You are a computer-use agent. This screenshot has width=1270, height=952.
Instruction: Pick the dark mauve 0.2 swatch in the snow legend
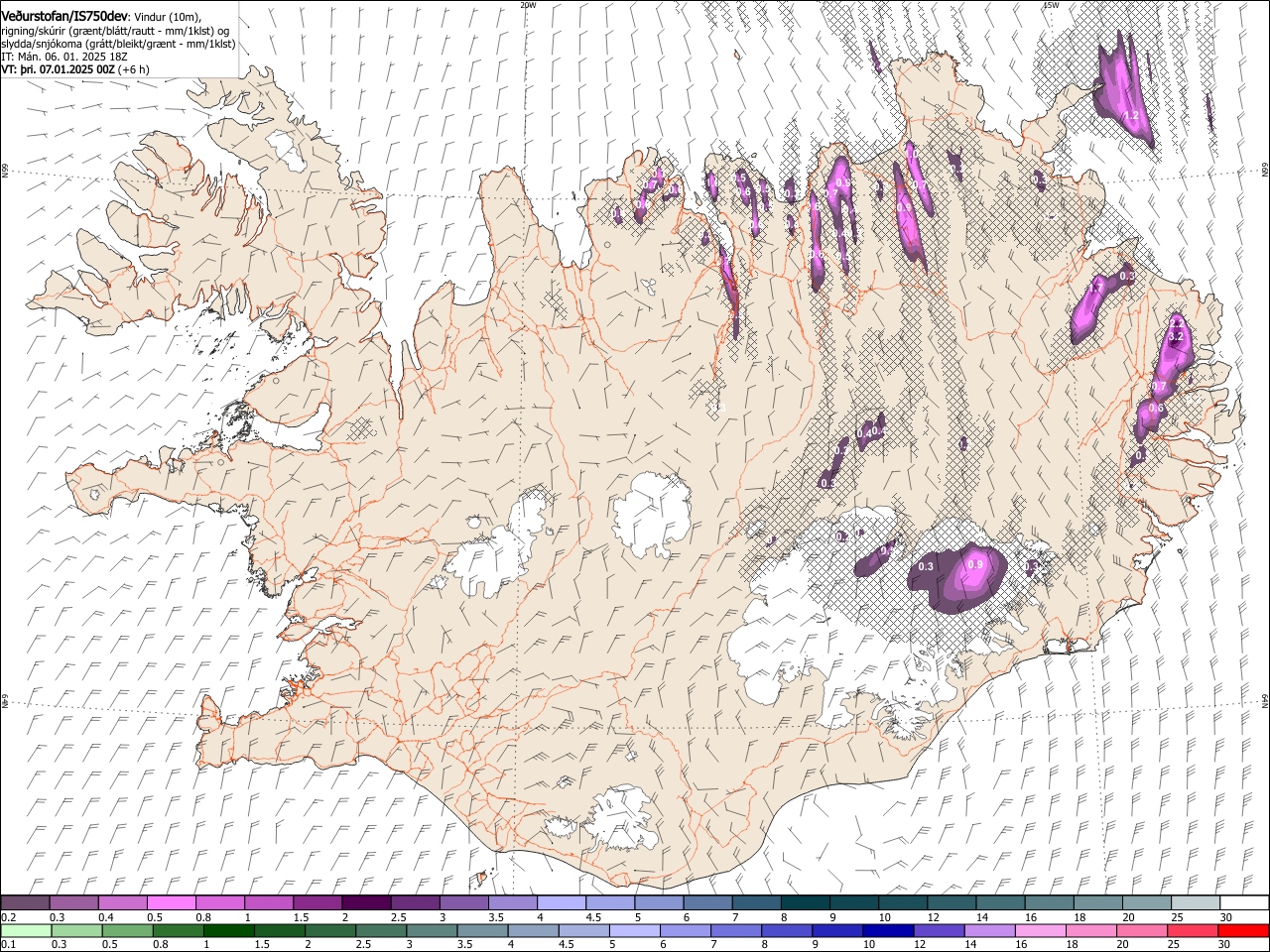coord(25,902)
